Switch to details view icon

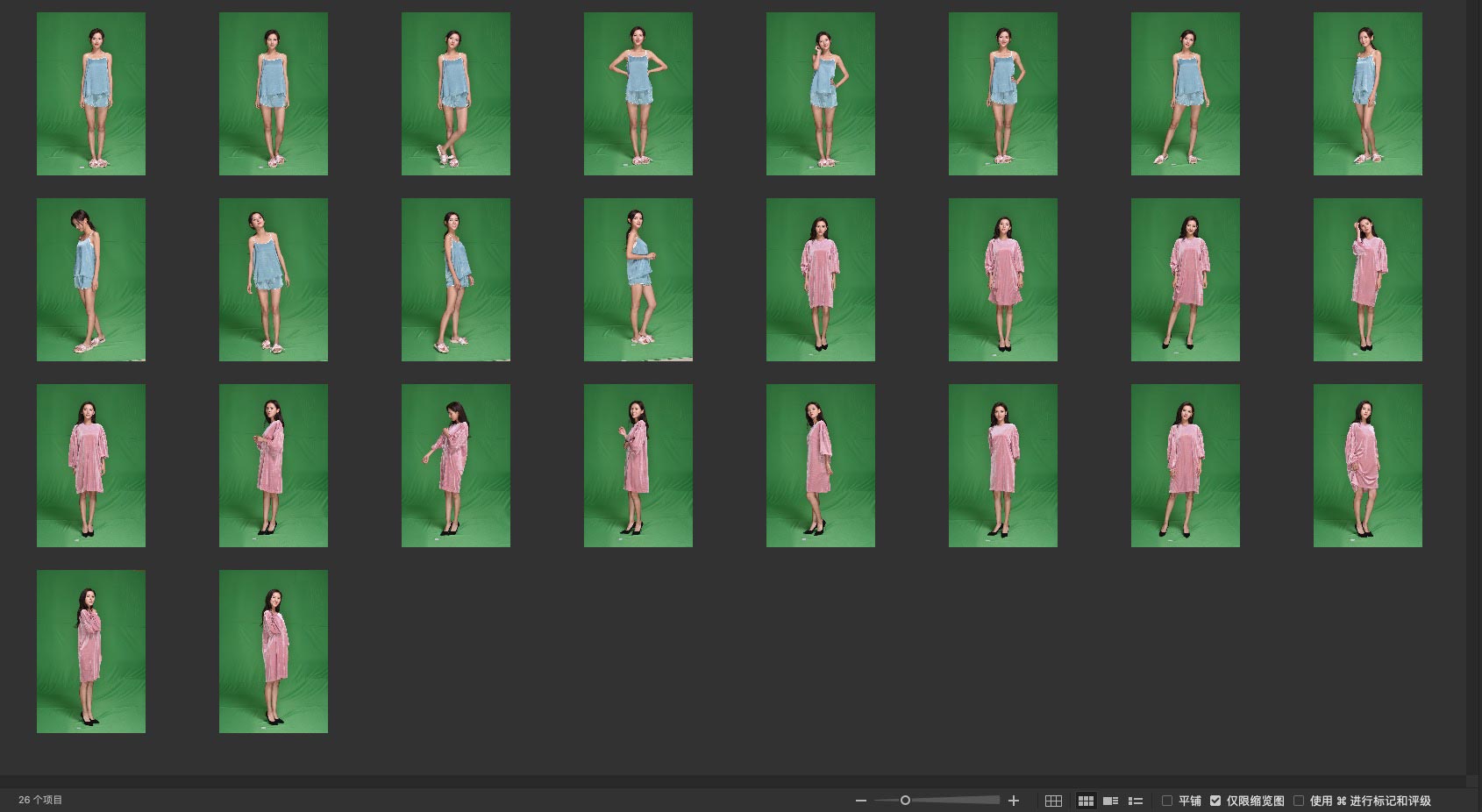(x=1110, y=801)
